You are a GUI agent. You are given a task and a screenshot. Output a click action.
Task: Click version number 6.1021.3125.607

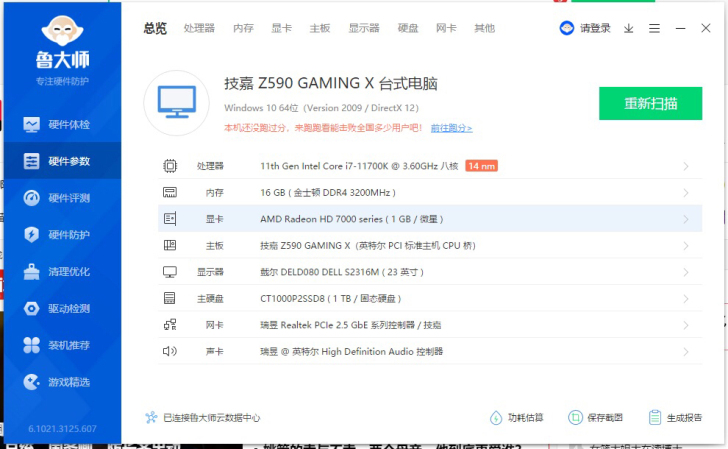click(62, 429)
